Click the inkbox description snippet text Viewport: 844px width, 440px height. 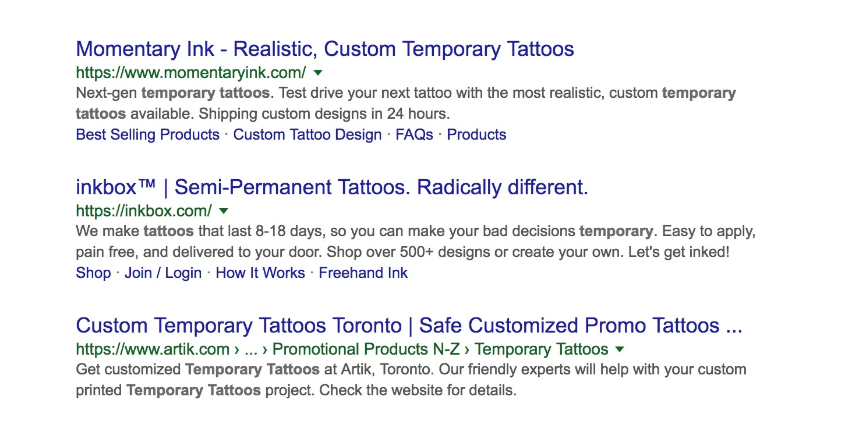tap(415, 241)
